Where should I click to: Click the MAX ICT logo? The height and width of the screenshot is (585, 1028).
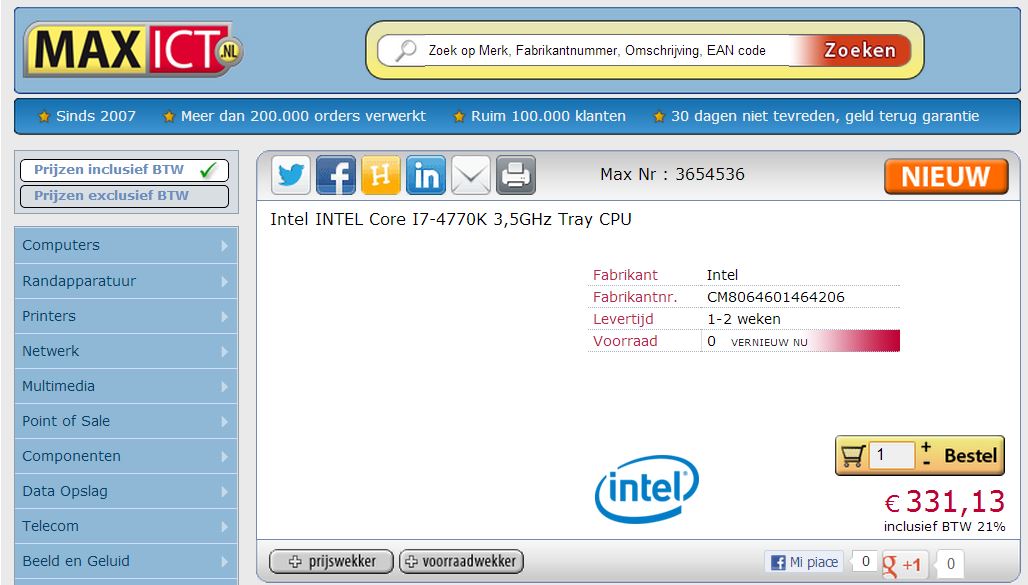(134, 50)
